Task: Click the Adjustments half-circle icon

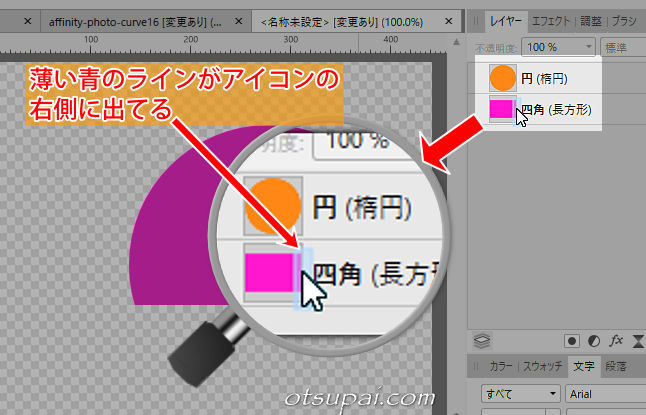Action: (593, 340)
